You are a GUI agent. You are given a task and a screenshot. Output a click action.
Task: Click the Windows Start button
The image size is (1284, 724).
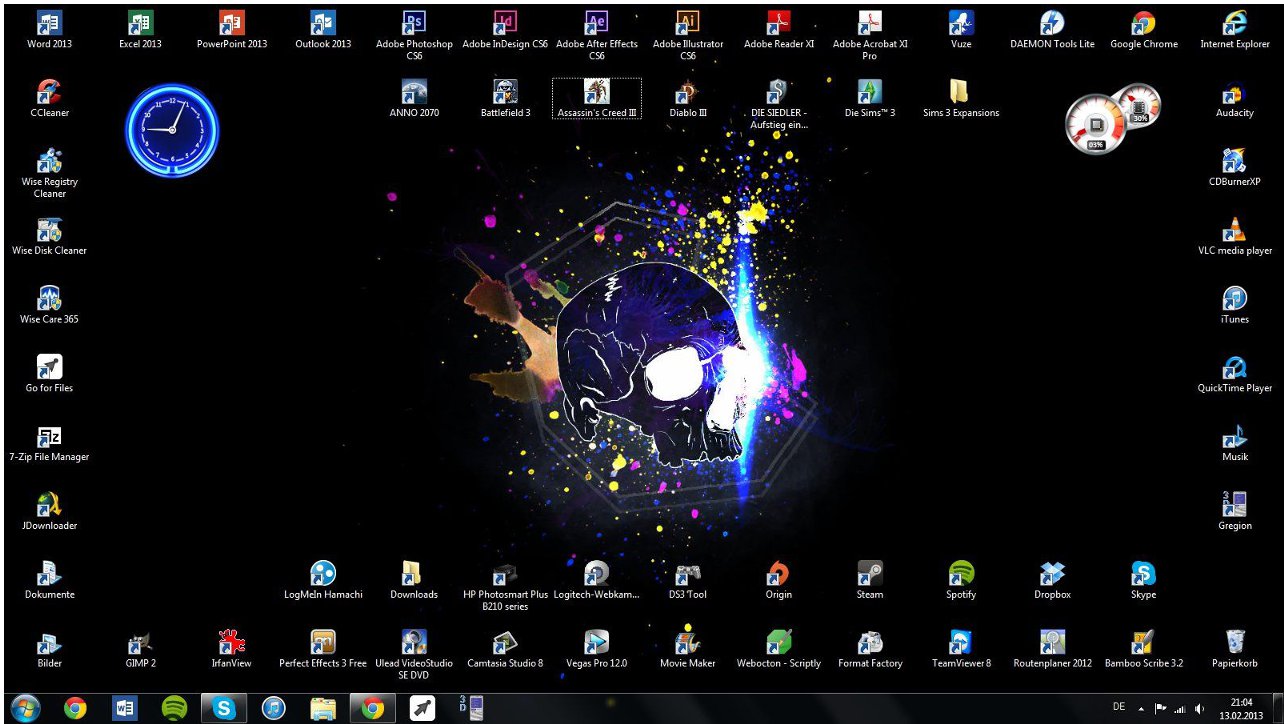pyautogui.click(x=25, y=708)
